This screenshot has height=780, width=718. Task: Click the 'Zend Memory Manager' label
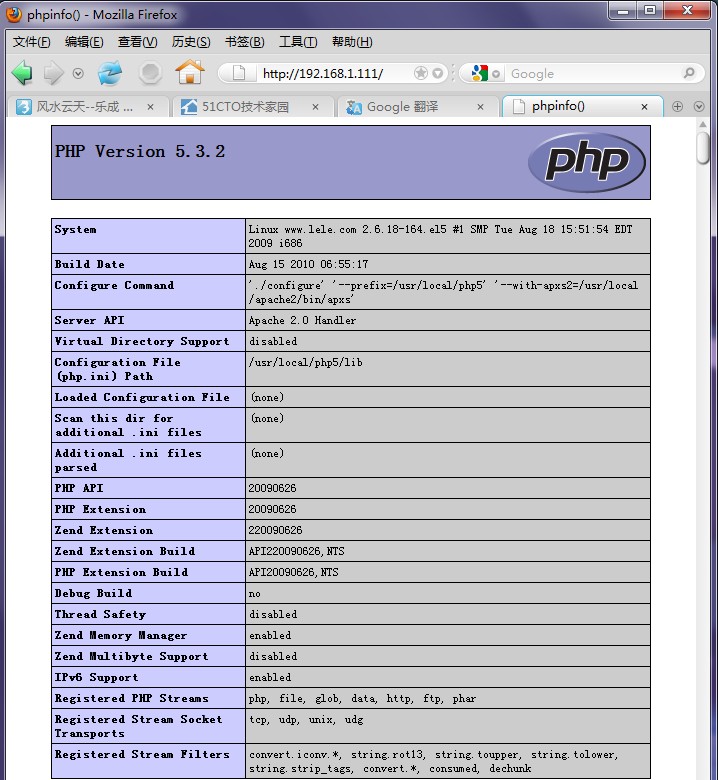121,635
